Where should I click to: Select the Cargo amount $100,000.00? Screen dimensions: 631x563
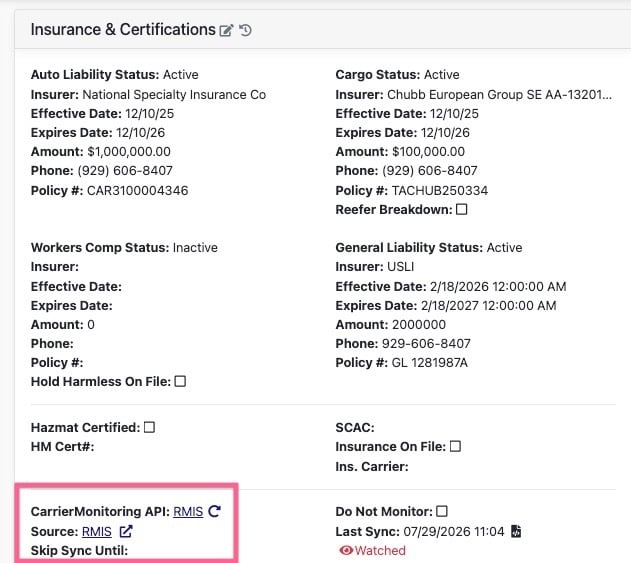tap(429, 152)
